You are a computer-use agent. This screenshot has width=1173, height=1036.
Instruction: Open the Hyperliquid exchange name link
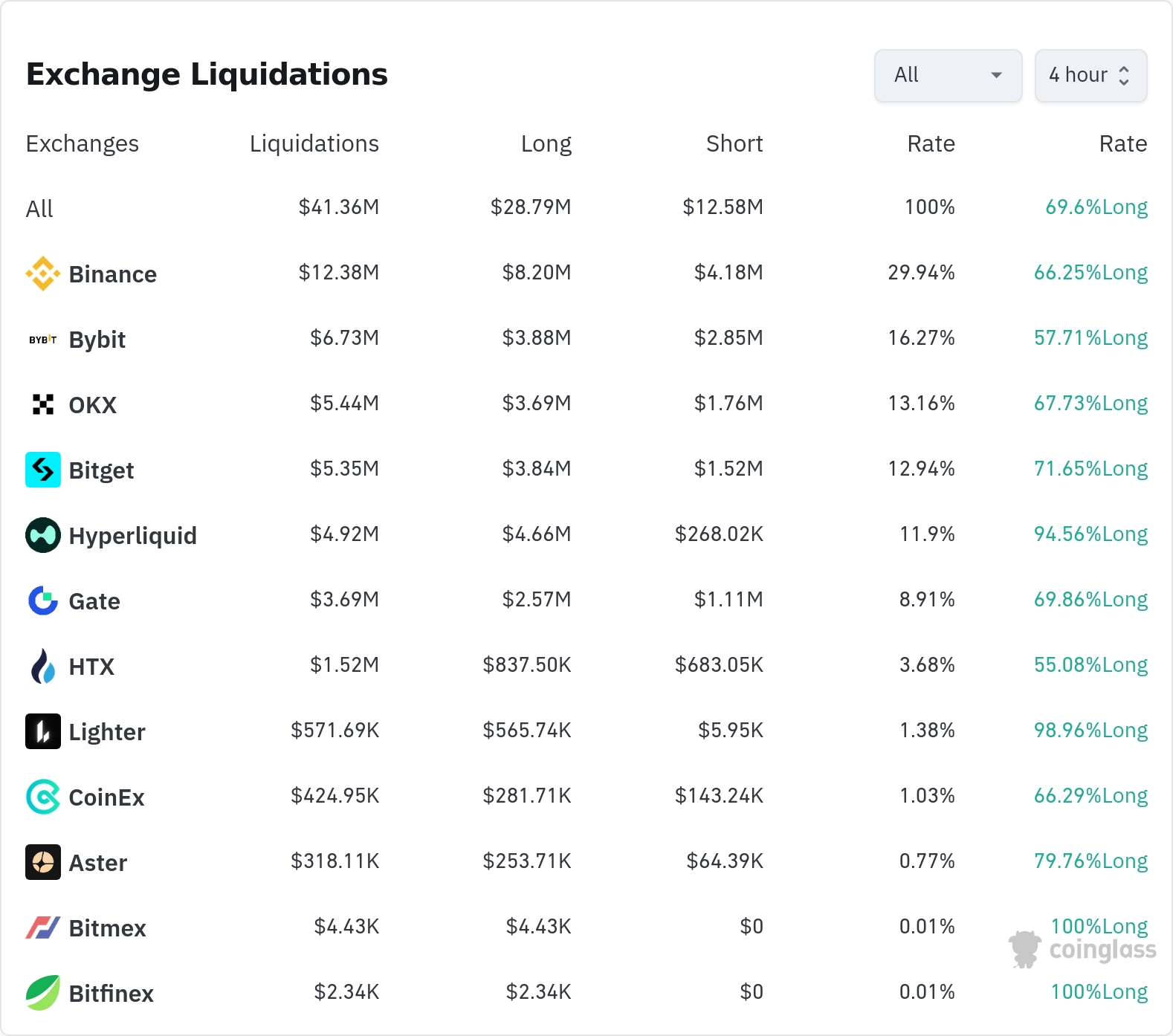pos(132,536)
